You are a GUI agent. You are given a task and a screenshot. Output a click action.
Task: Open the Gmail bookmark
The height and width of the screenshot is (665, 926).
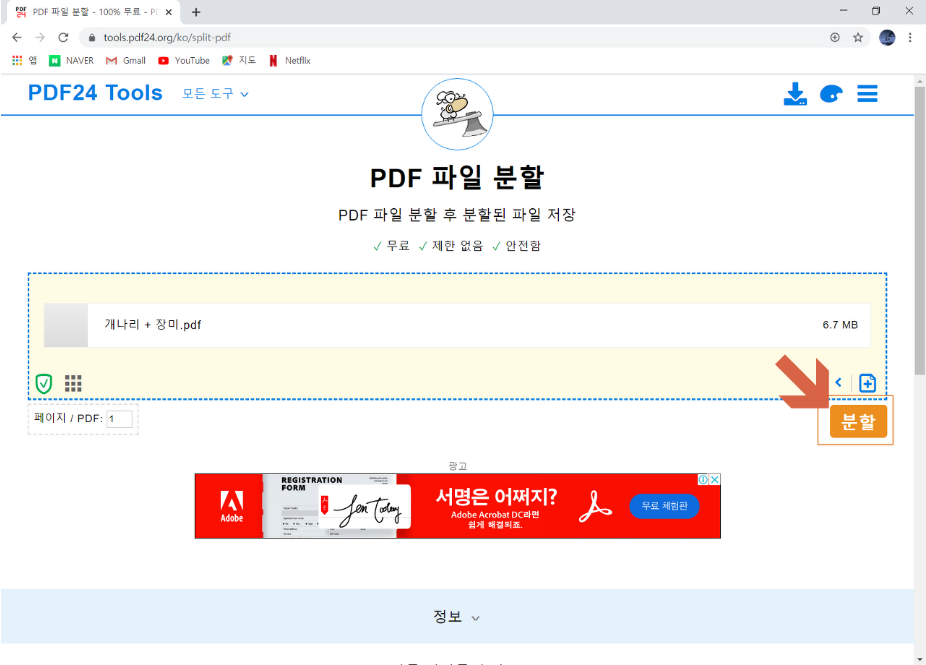pyautogui.click(x=126, y=60)
